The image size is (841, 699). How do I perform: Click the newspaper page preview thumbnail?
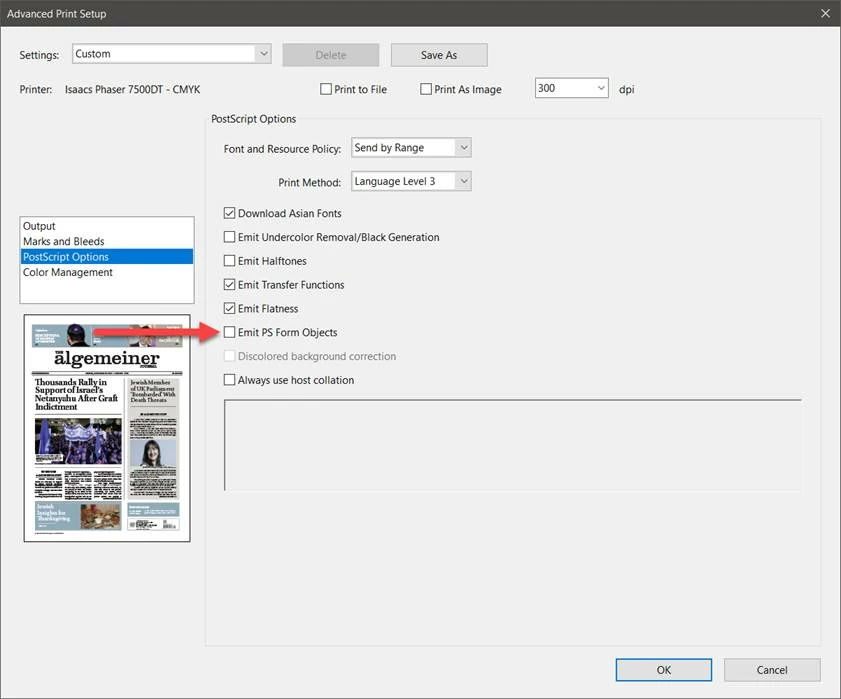(107, 428)
